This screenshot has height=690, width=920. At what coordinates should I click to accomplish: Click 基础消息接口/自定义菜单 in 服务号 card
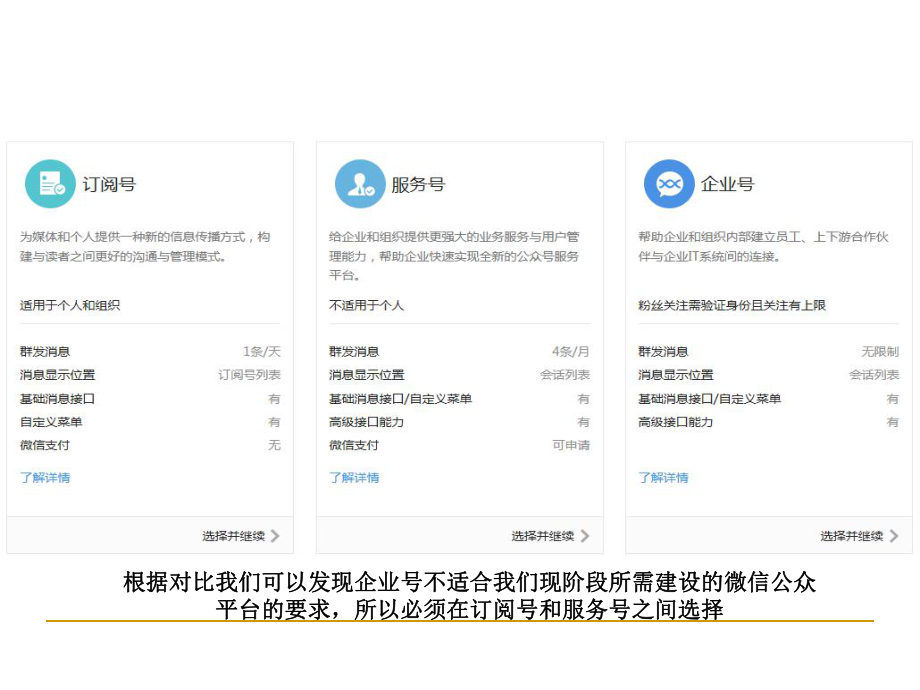tap(401, 399)
